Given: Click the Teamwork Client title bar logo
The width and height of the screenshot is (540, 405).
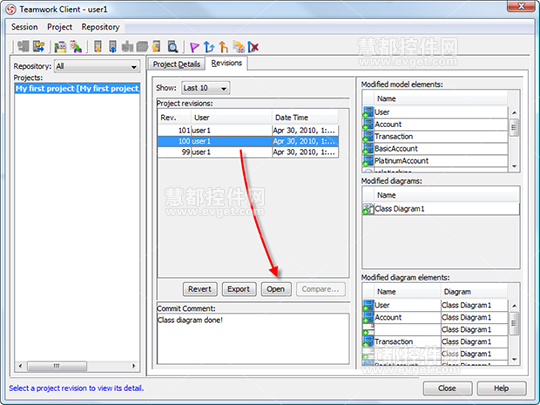Looking at the screenshot, I should 11,9.
